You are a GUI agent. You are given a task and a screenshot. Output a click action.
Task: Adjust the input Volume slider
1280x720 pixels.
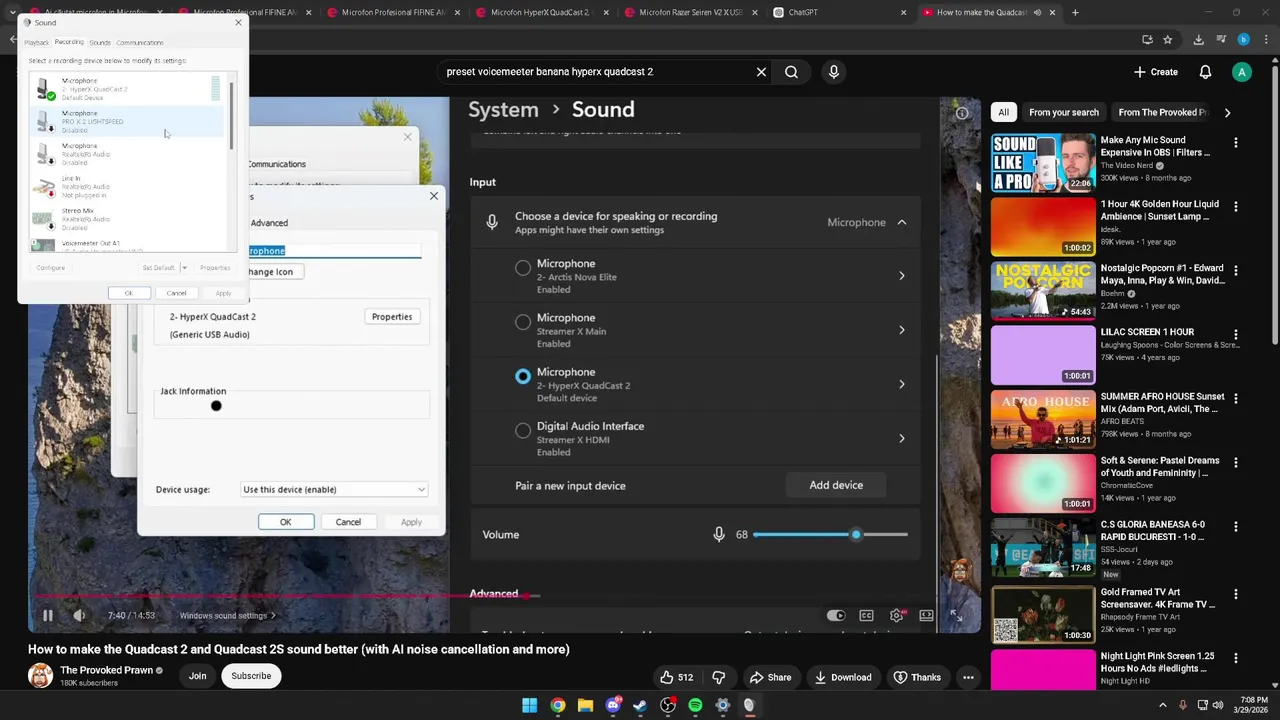pos(831,535)
